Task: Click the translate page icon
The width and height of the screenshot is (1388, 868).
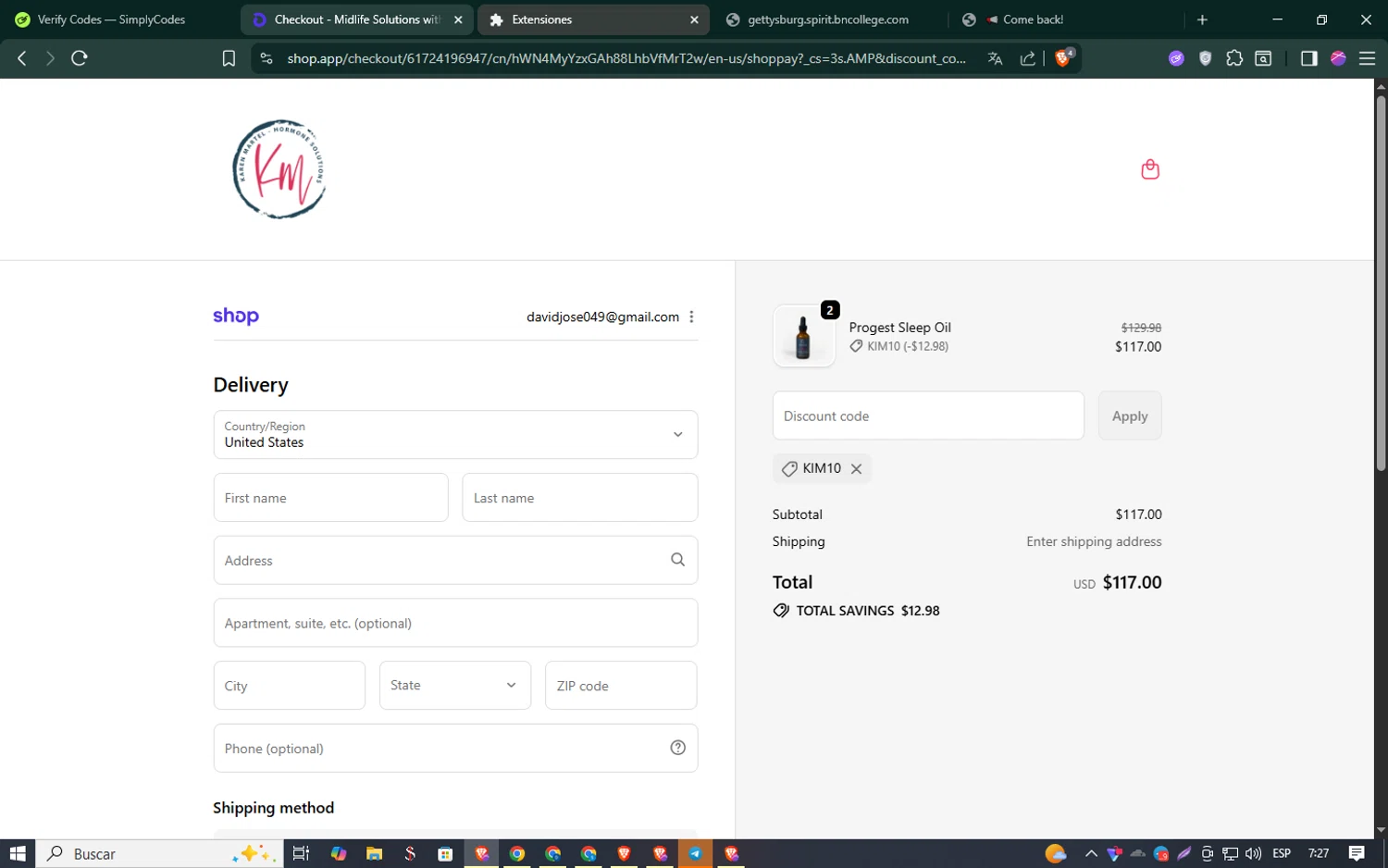Action: [x=996, y=58]
